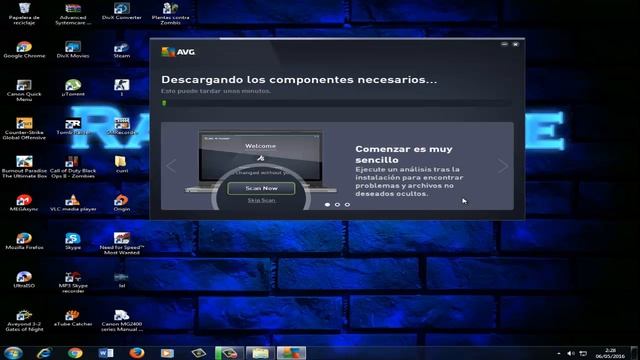Open Google Chrome from the taskbar
640x360 pixels.
[75, 353]
